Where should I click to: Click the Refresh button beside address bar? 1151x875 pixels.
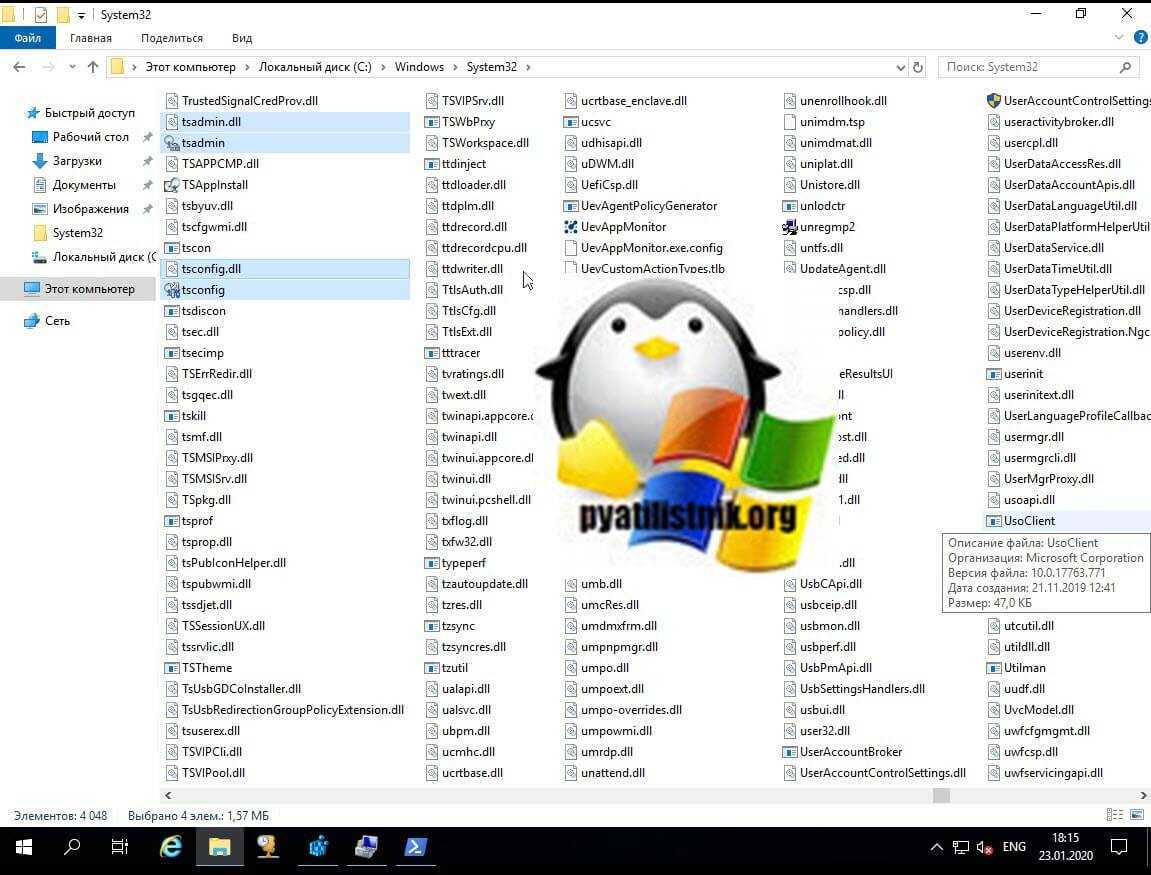[919, 67]
